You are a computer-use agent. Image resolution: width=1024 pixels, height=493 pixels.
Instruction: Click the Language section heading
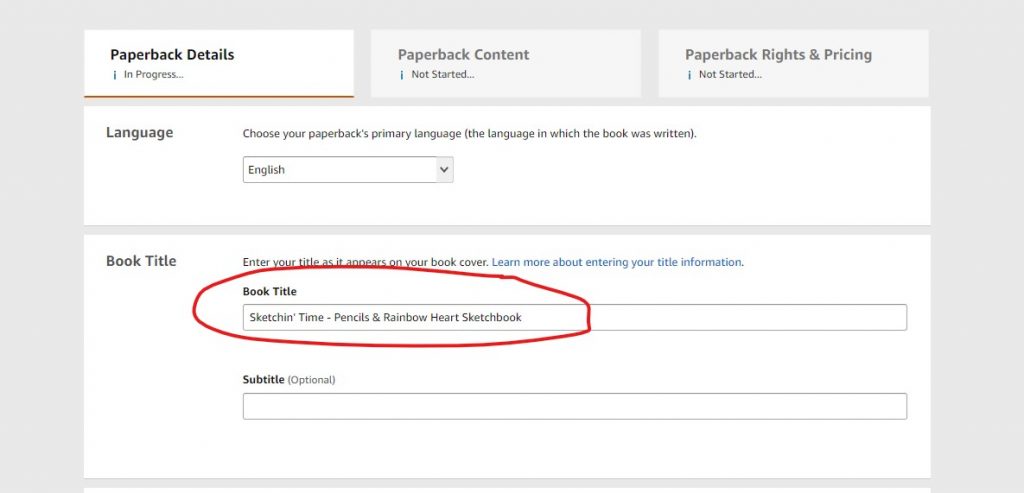click(140, 133)
